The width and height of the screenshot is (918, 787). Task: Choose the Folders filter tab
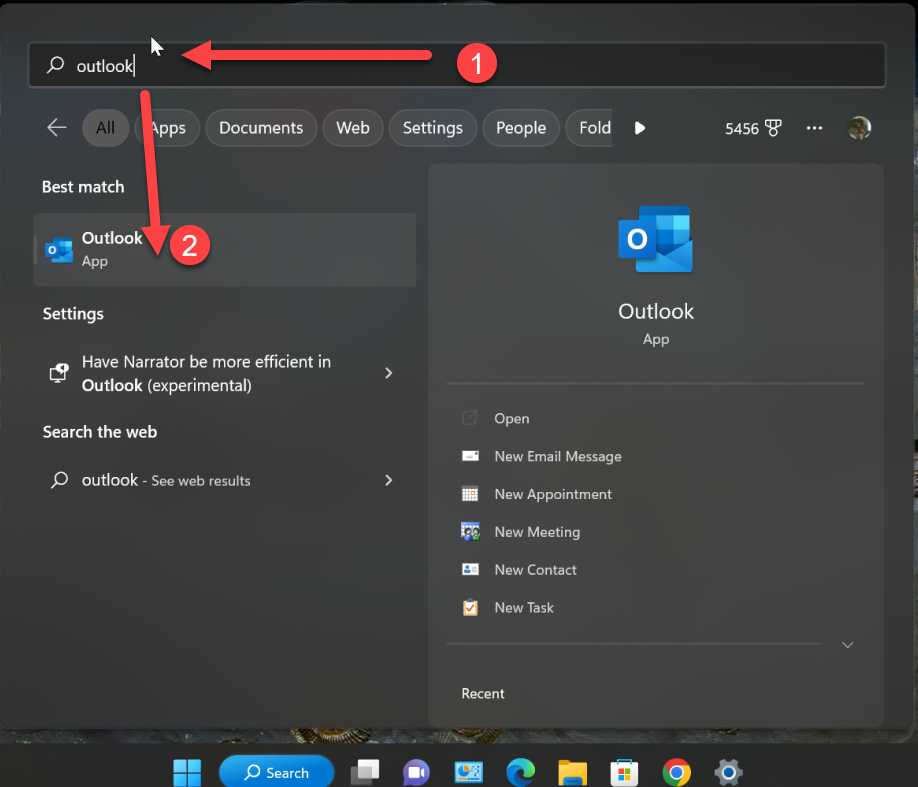(590, 128)
